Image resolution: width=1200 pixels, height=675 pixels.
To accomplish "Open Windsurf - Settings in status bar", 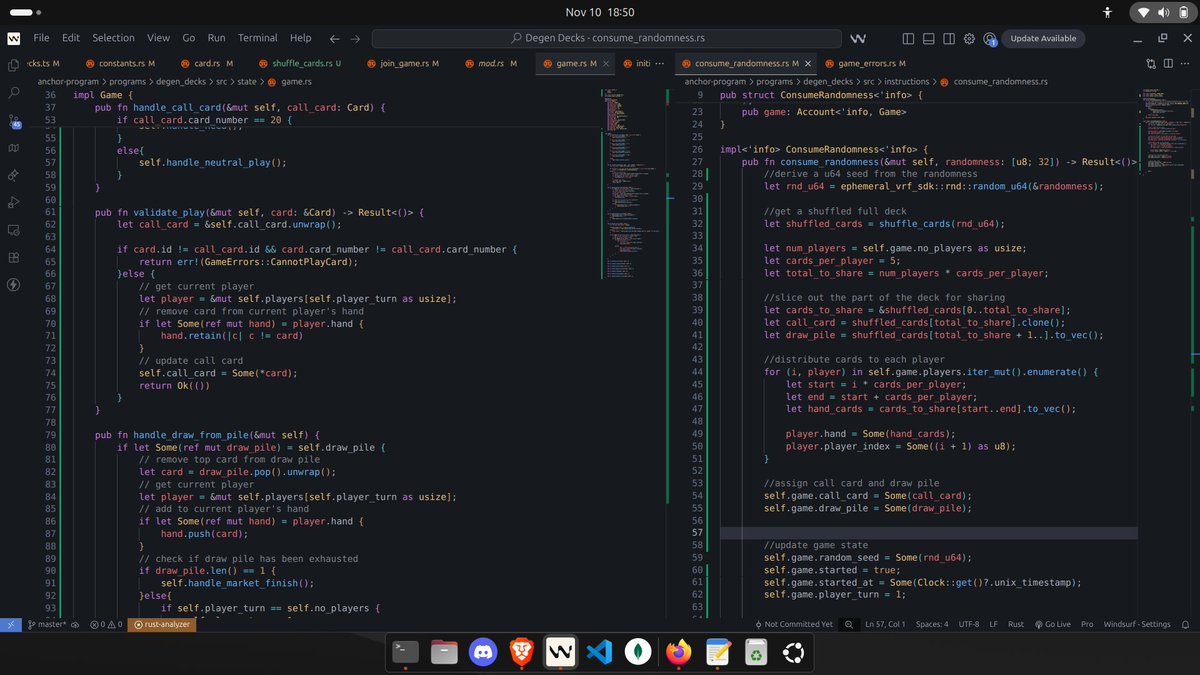I will 1137,624.
